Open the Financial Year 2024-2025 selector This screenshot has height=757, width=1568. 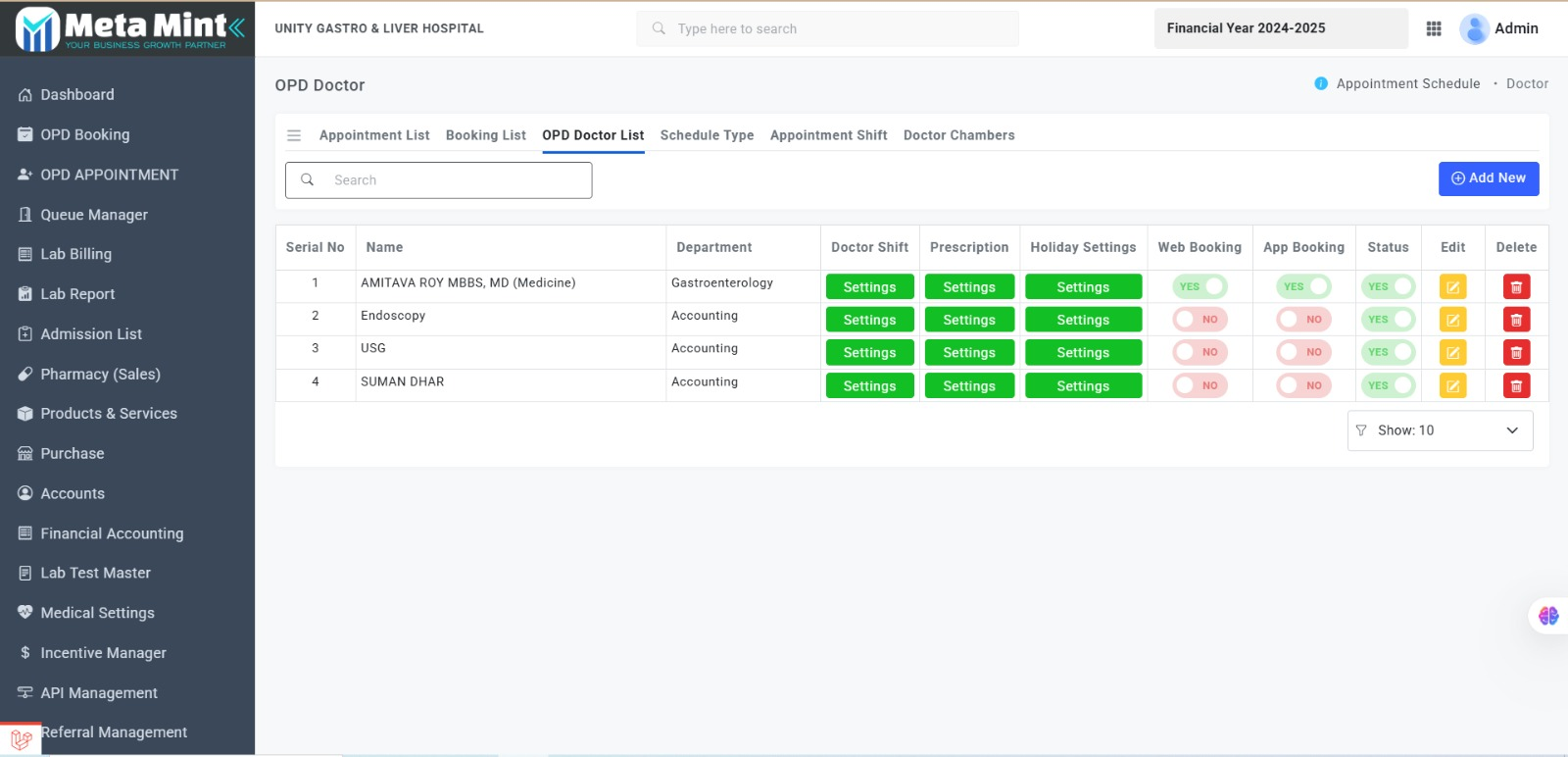(x=1280, y=28)
